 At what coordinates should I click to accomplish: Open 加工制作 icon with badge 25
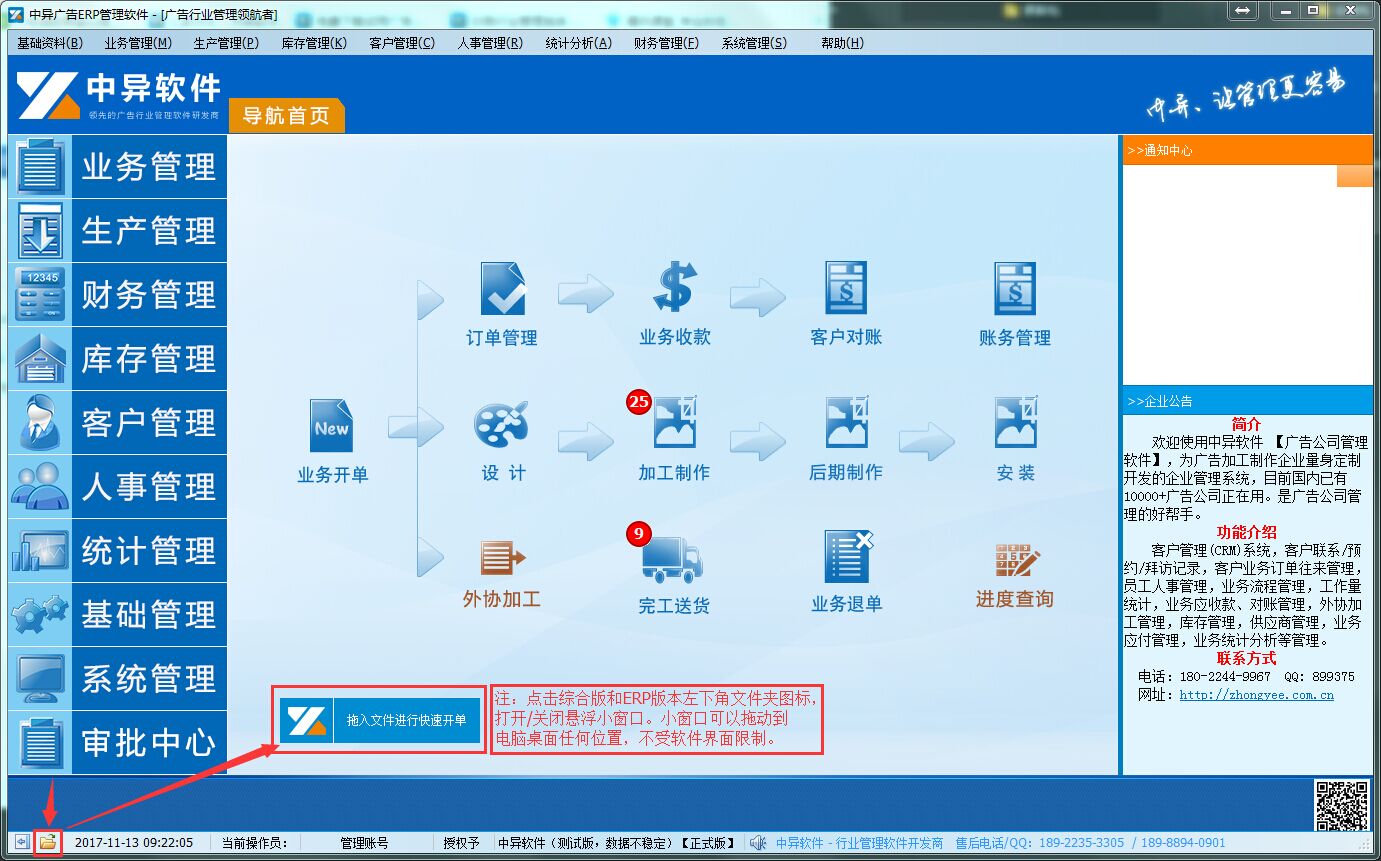pyautogui.click(x=674, y=422)
